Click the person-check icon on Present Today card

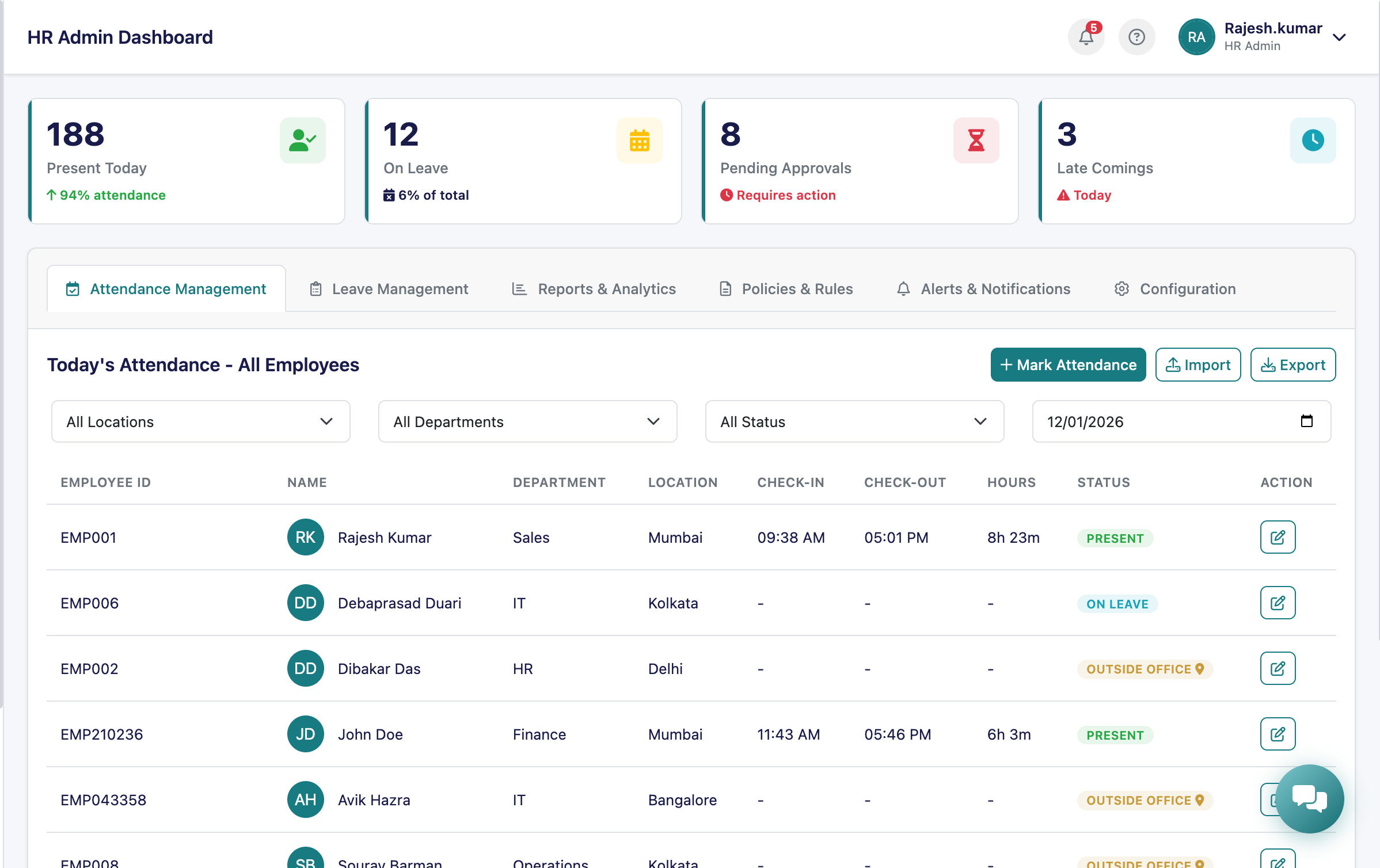tap(303, 140)
